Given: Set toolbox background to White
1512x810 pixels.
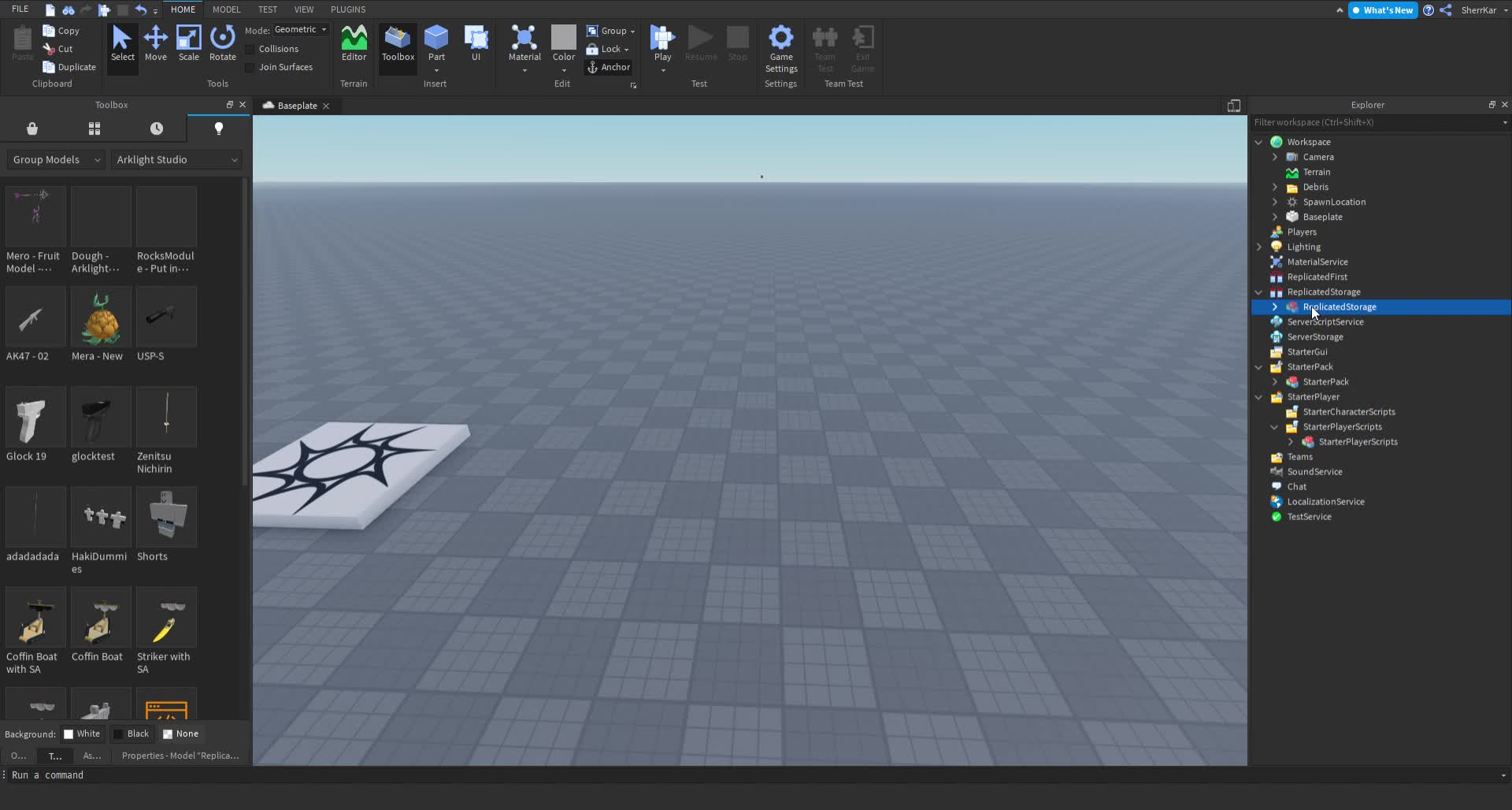Looking at the screenshot, I should 82,734.
